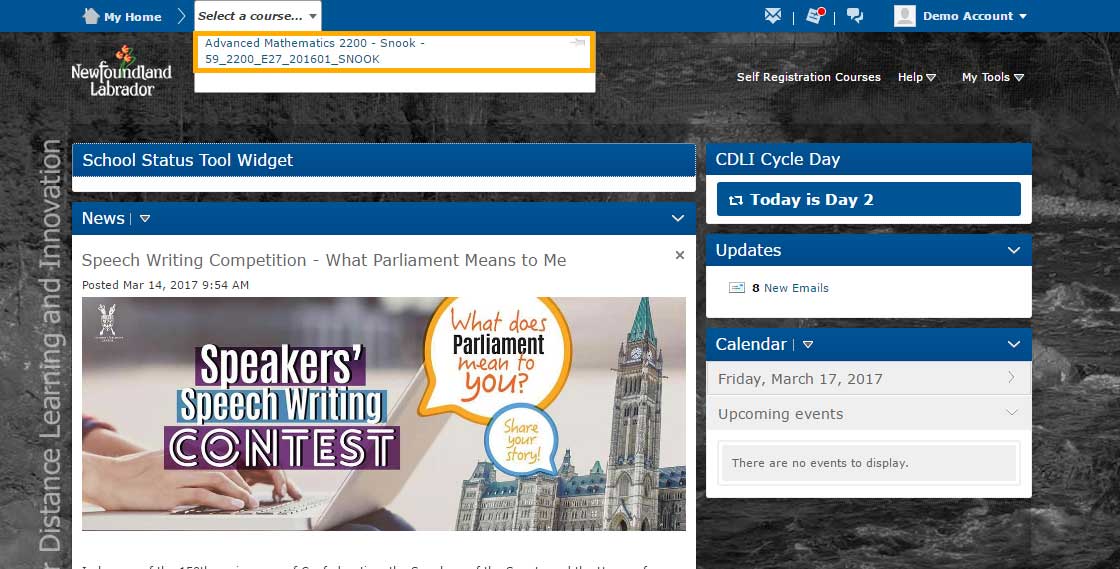
Task: Dismiss the Speech Writing Competition news item
Action: point(680,255)
